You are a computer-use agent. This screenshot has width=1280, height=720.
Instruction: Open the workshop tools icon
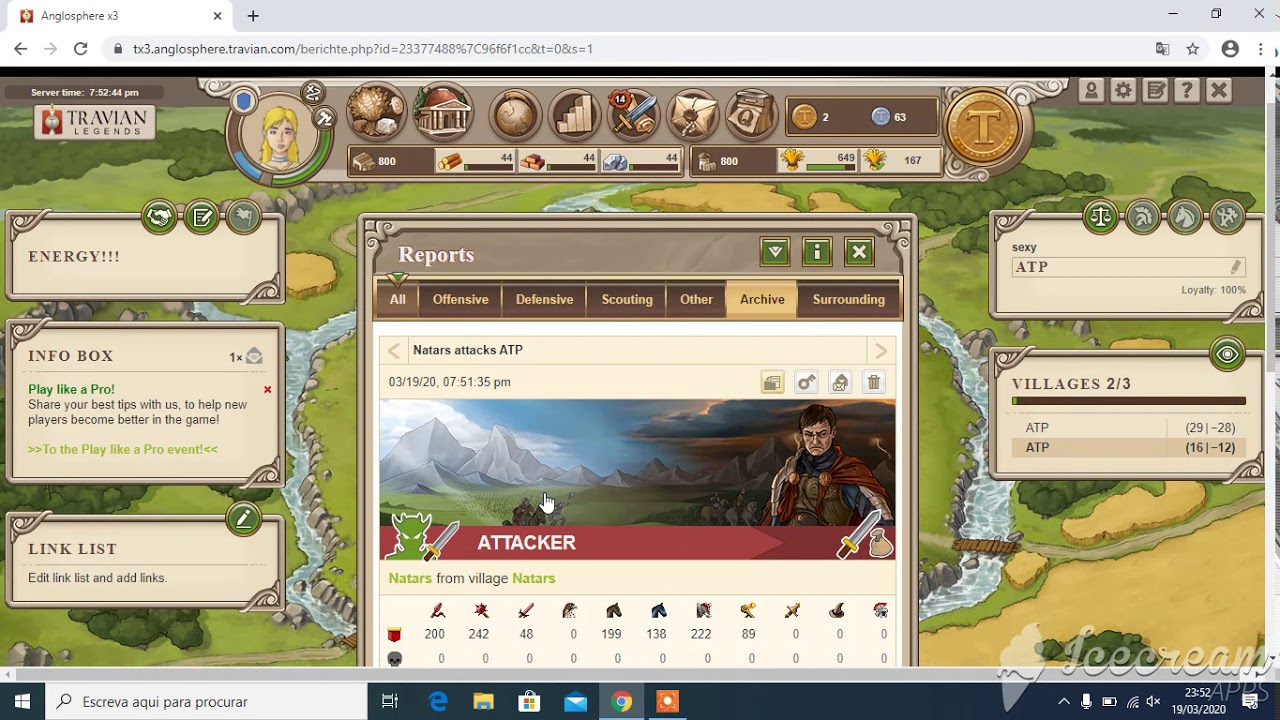pos(1227,216)
